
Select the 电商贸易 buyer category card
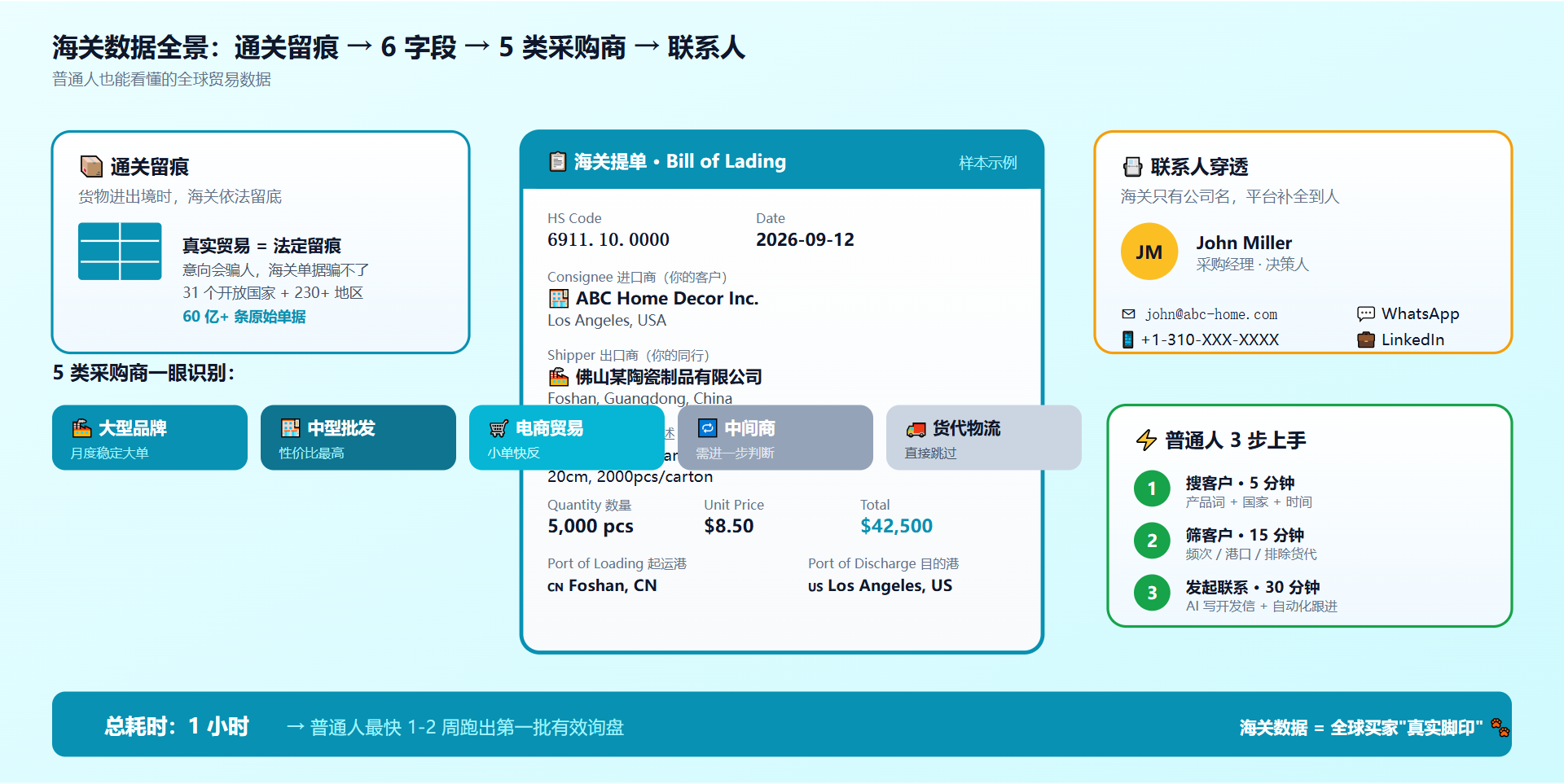tap(567, 437)
